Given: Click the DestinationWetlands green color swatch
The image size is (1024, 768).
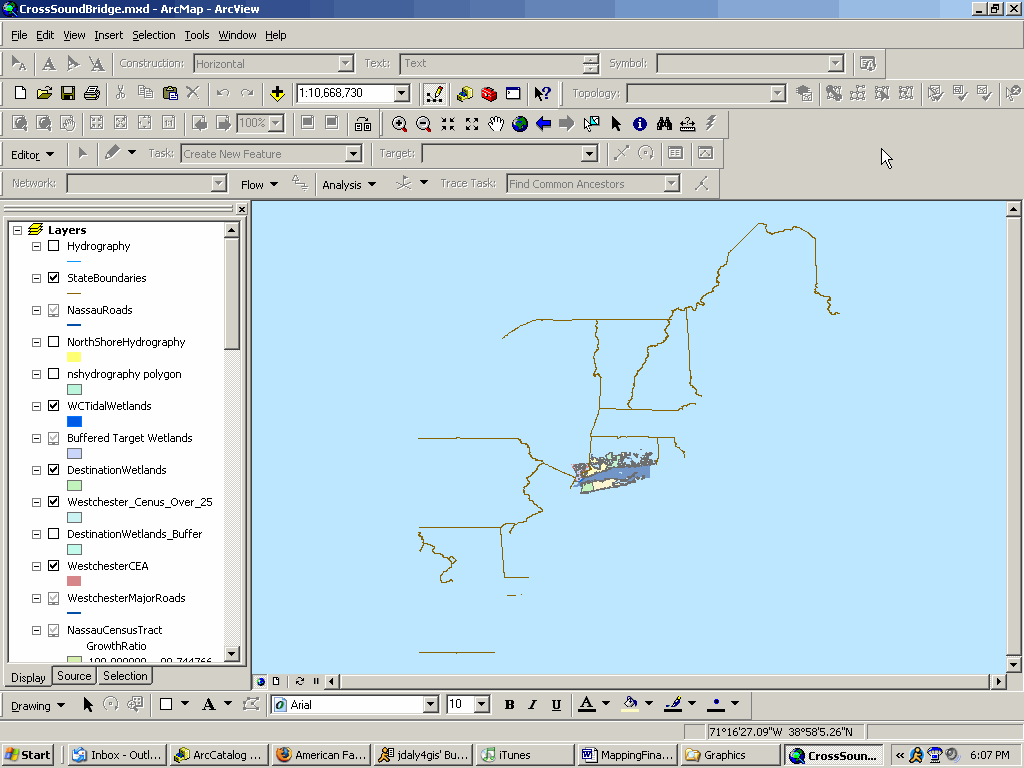Looking at the screenshot, I should (74, 485).
